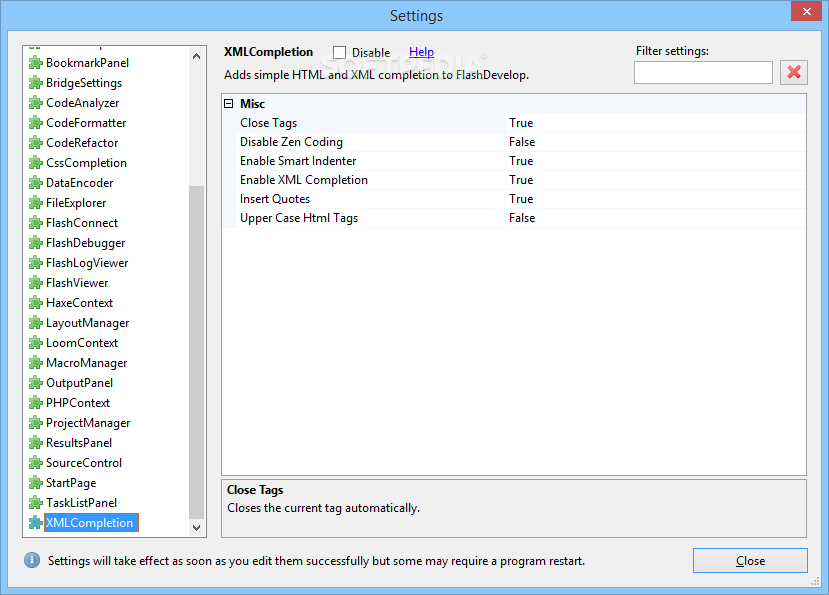Viewport: 829px width, 595px height.
Task: Select SourceControl in the plugin list
Action: (84, 463)
